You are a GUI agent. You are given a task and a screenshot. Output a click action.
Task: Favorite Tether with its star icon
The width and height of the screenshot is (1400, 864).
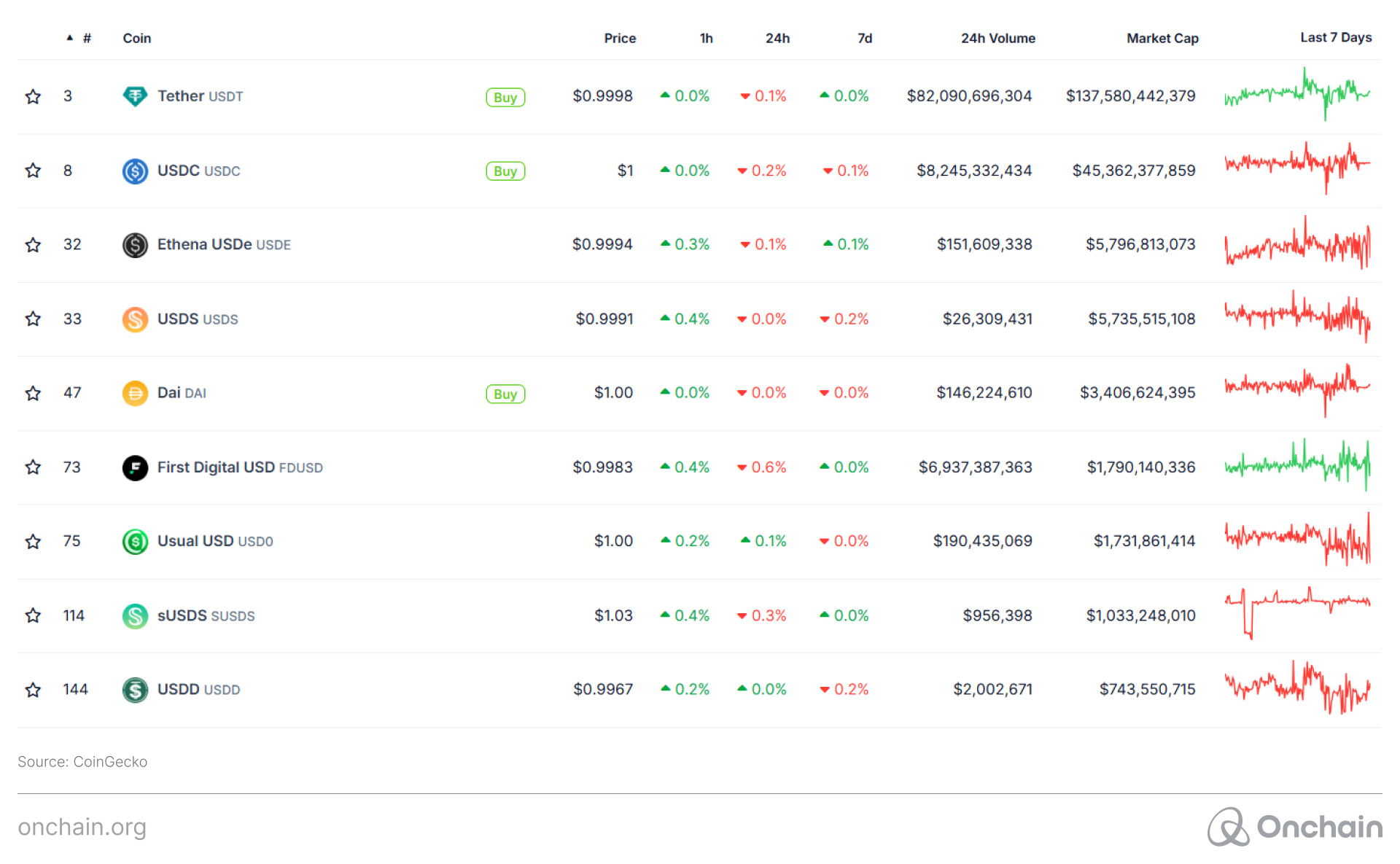pyautogui.click(x=33, y=96)
